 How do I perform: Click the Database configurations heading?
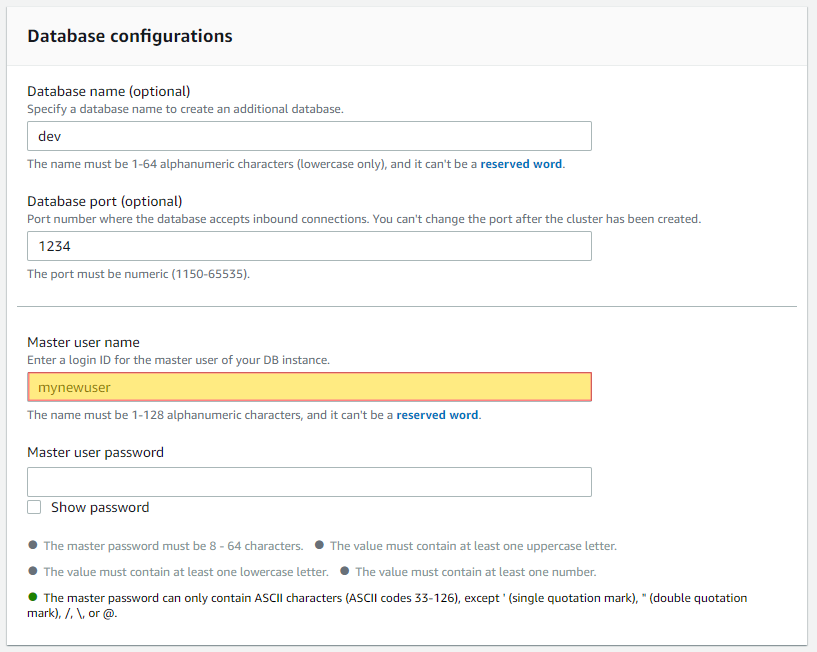pos(130,36)
